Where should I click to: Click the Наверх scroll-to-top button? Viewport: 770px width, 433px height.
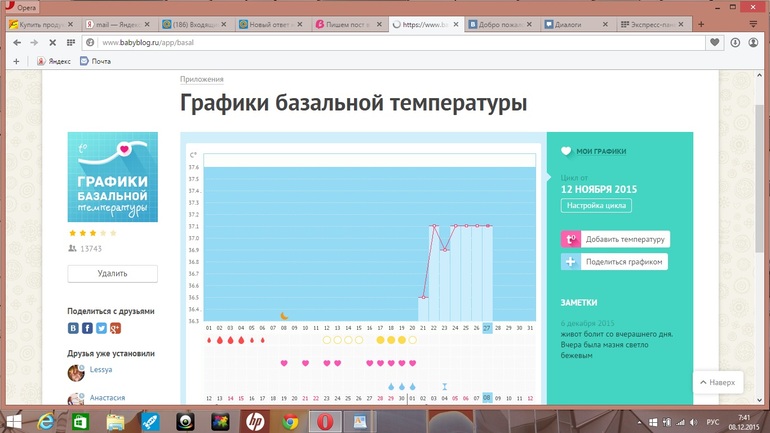(x=718, y=382)
